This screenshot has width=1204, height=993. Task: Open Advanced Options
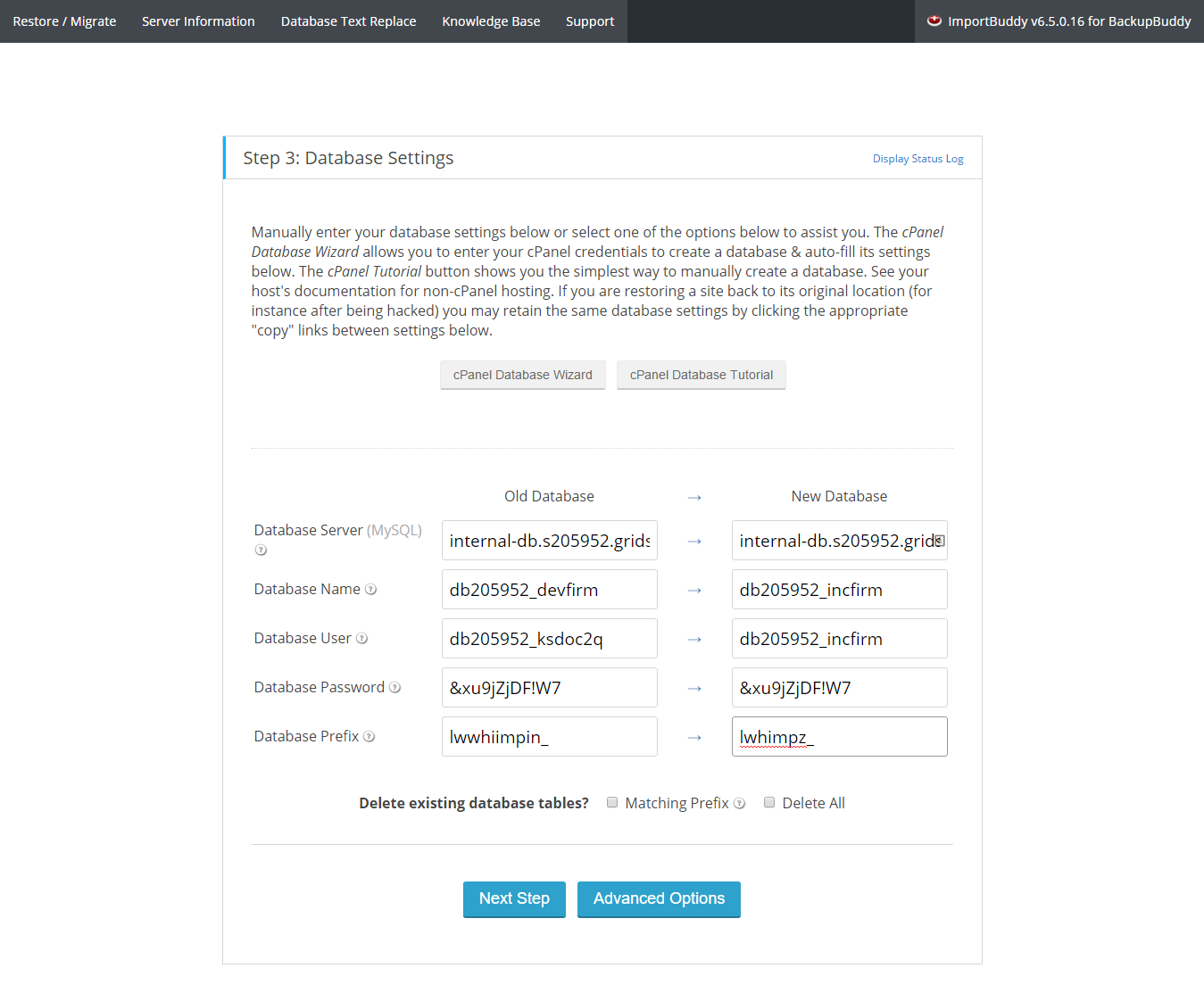point(659,898)
